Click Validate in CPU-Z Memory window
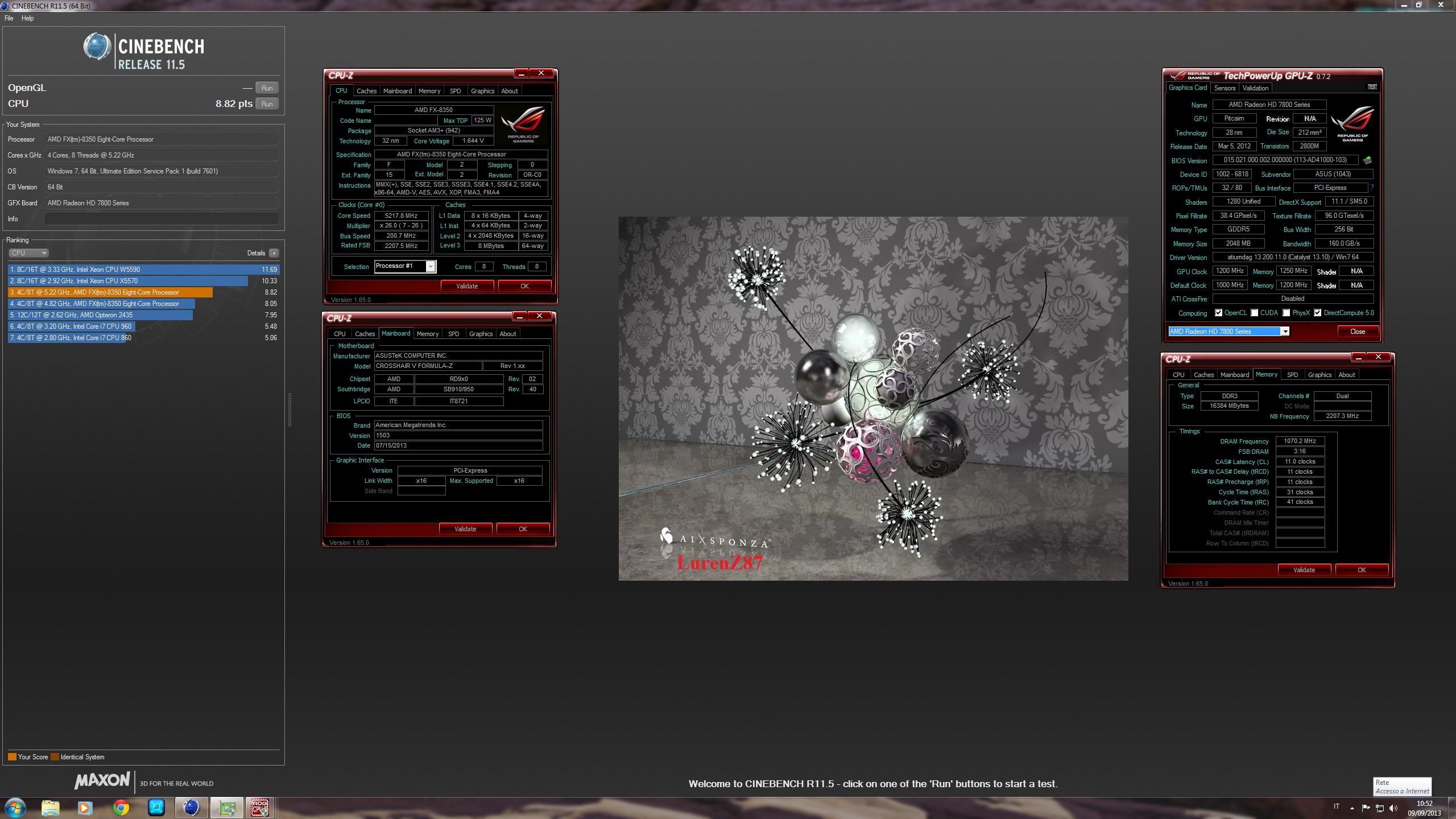 [x=1304, y=570]
